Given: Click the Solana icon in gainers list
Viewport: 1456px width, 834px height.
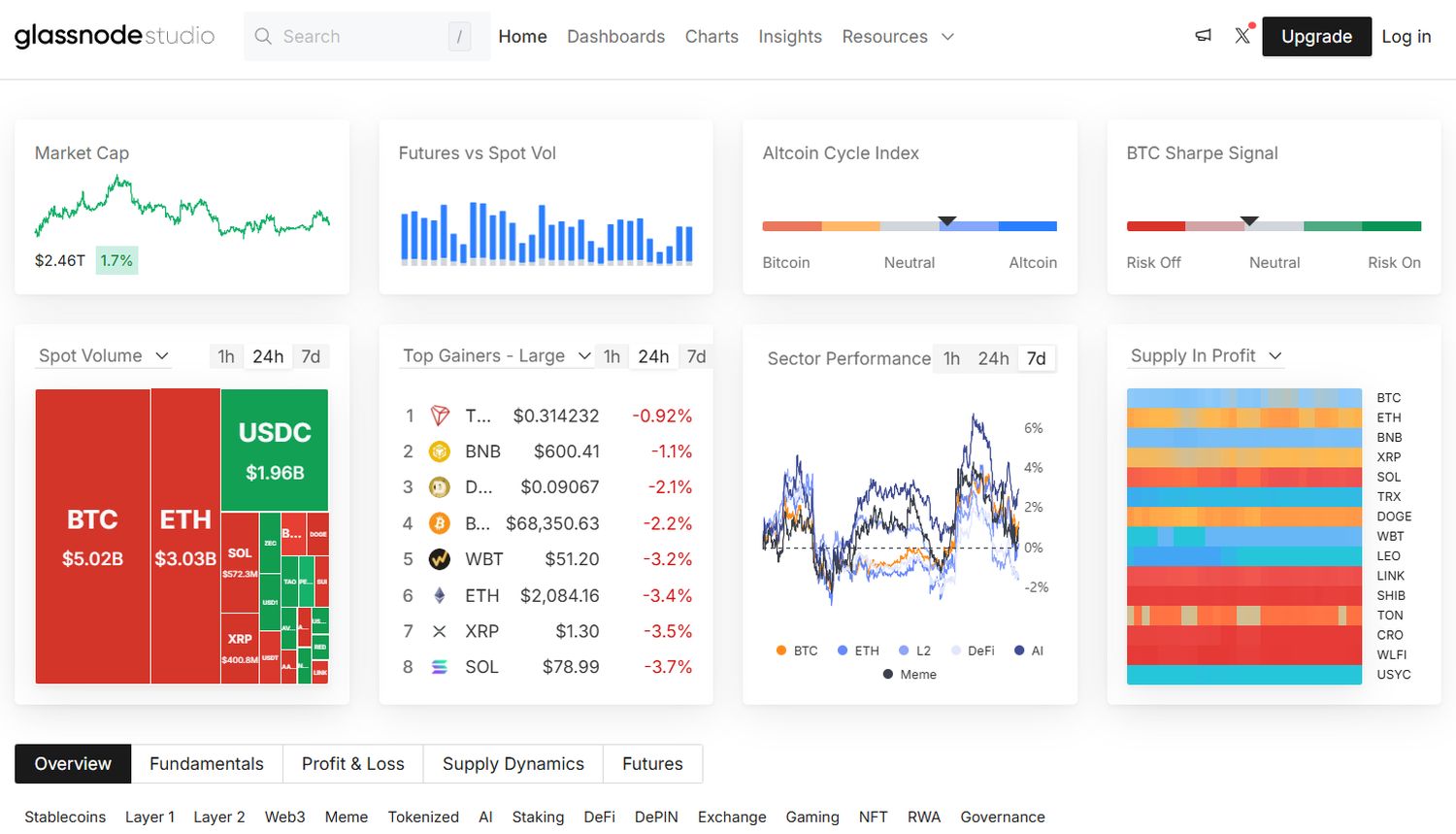Looking at the screenshot, I should 440,667.
